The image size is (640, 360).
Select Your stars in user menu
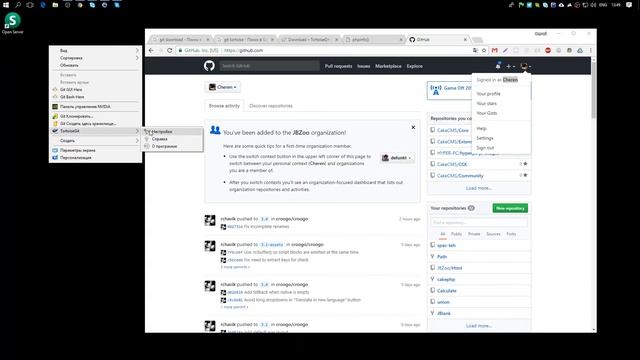487,104
